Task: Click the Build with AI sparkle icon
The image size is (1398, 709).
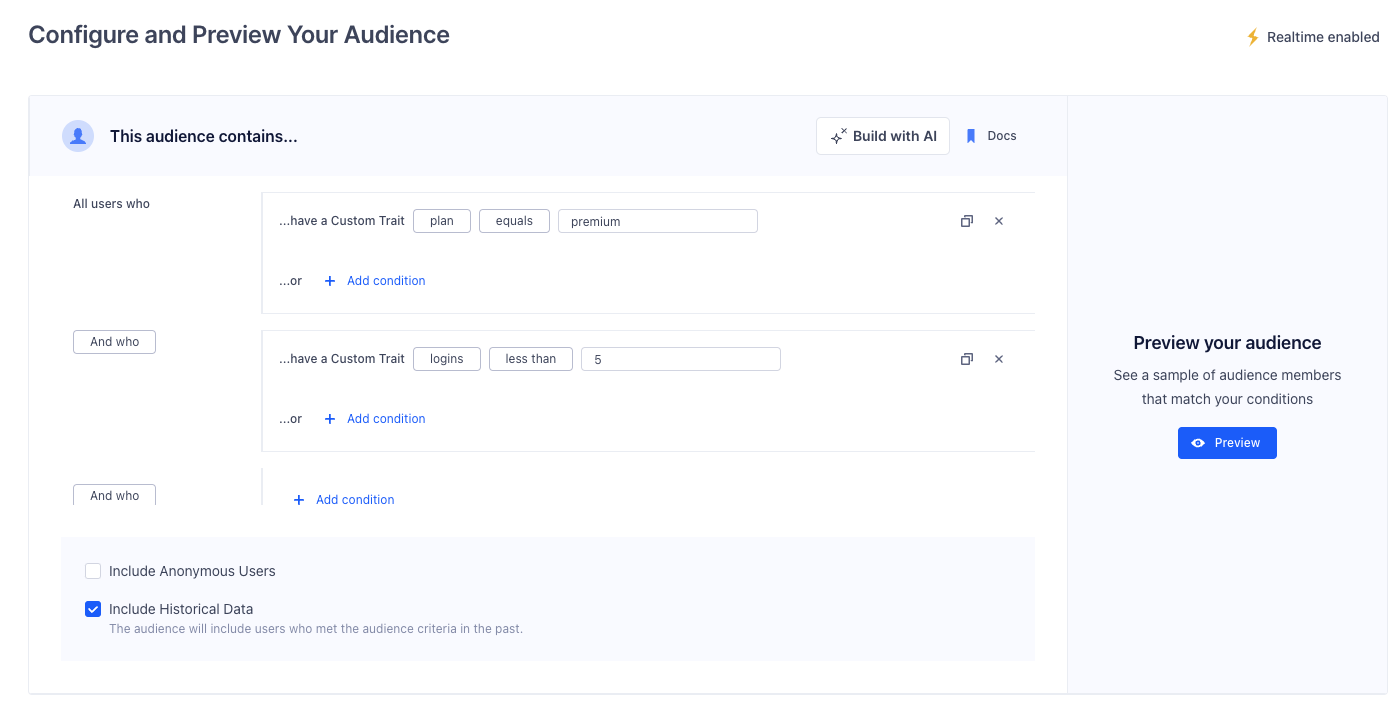Action: pyautogui.click(x=837, y=135)
